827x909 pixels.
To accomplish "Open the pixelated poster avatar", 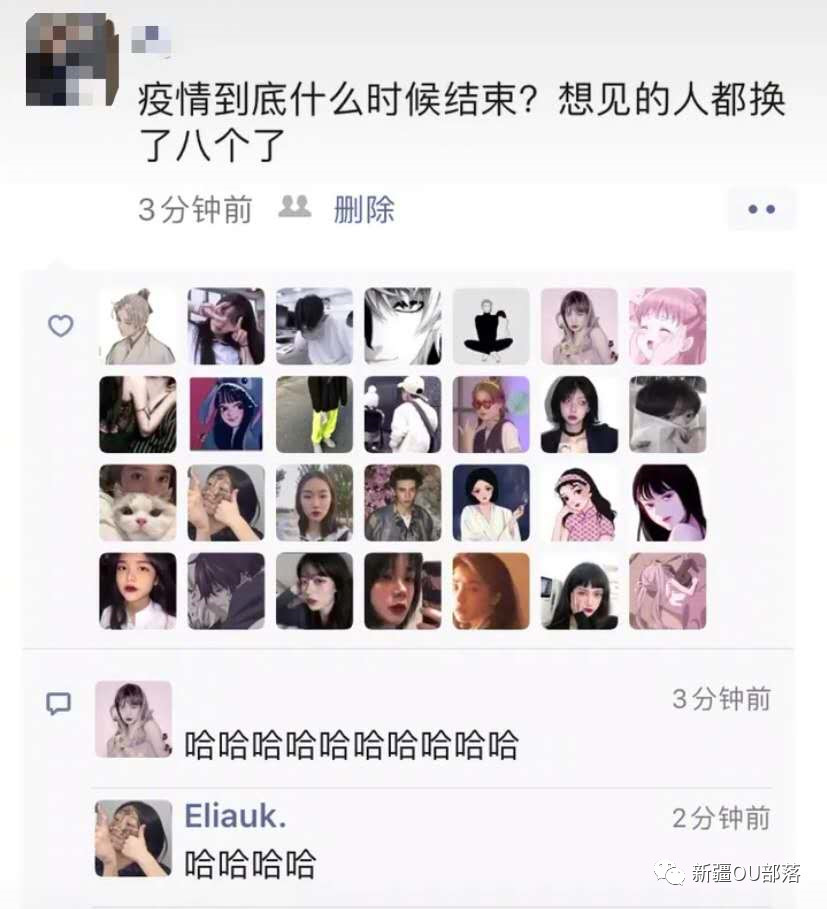I will (72, 60).
